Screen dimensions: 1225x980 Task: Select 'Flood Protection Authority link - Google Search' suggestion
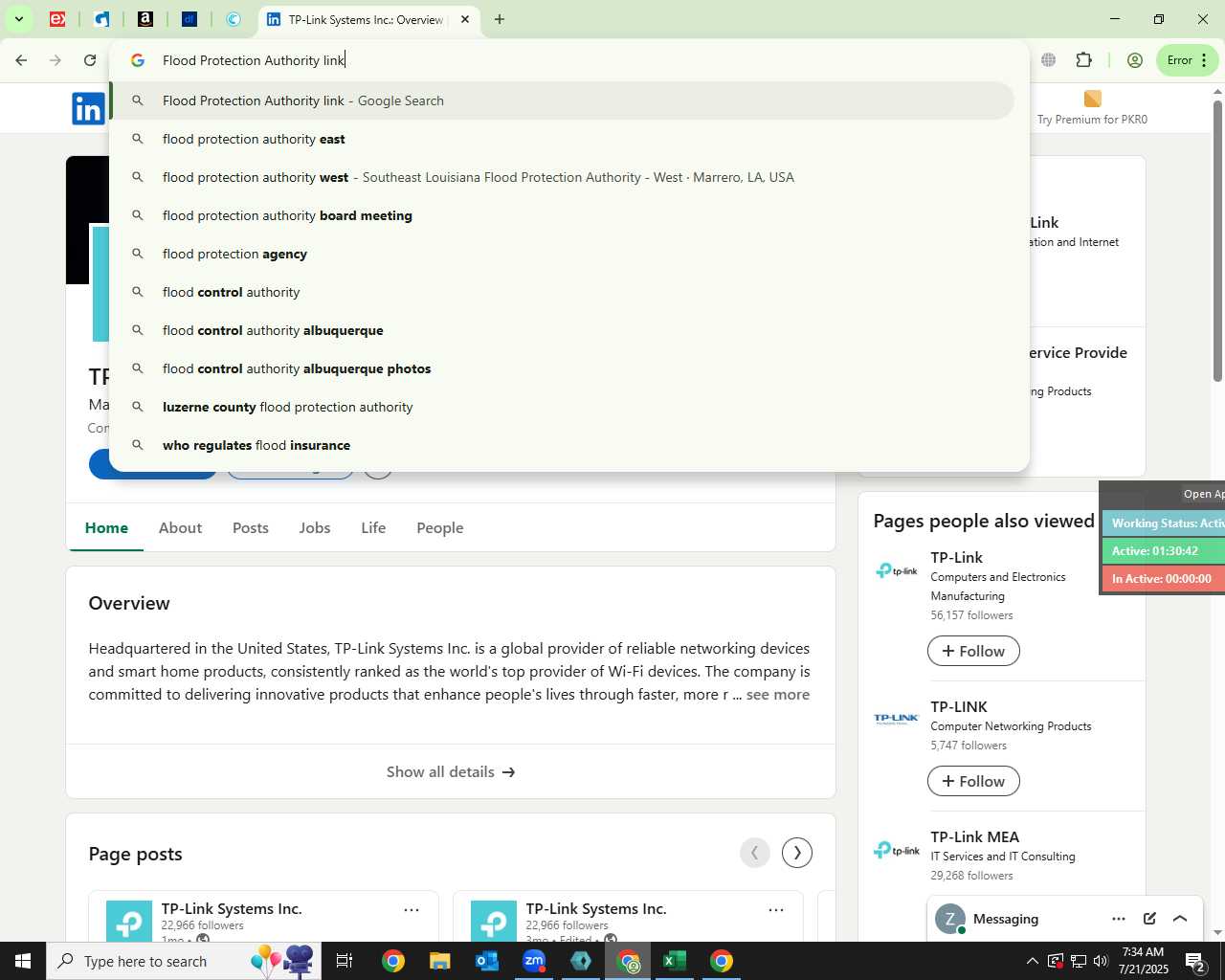pos(562,100)
